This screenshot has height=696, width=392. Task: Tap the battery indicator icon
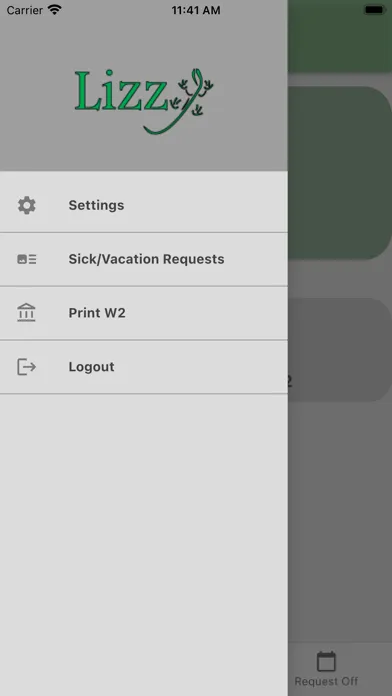(x=374, y=10)
